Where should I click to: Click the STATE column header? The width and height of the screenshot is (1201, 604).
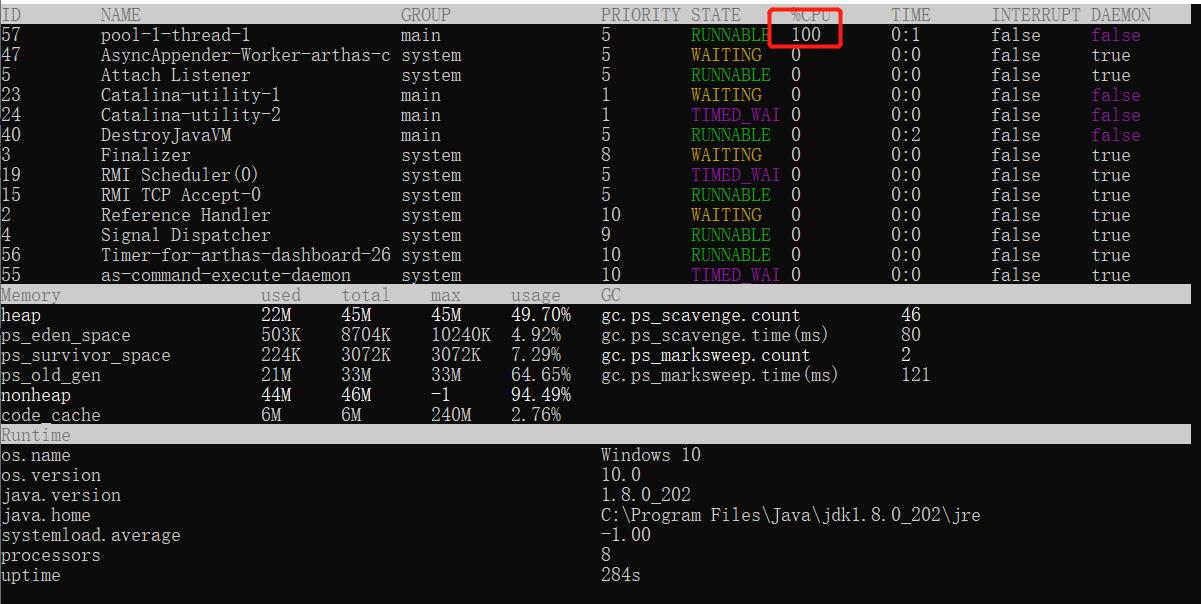point(716,15)
